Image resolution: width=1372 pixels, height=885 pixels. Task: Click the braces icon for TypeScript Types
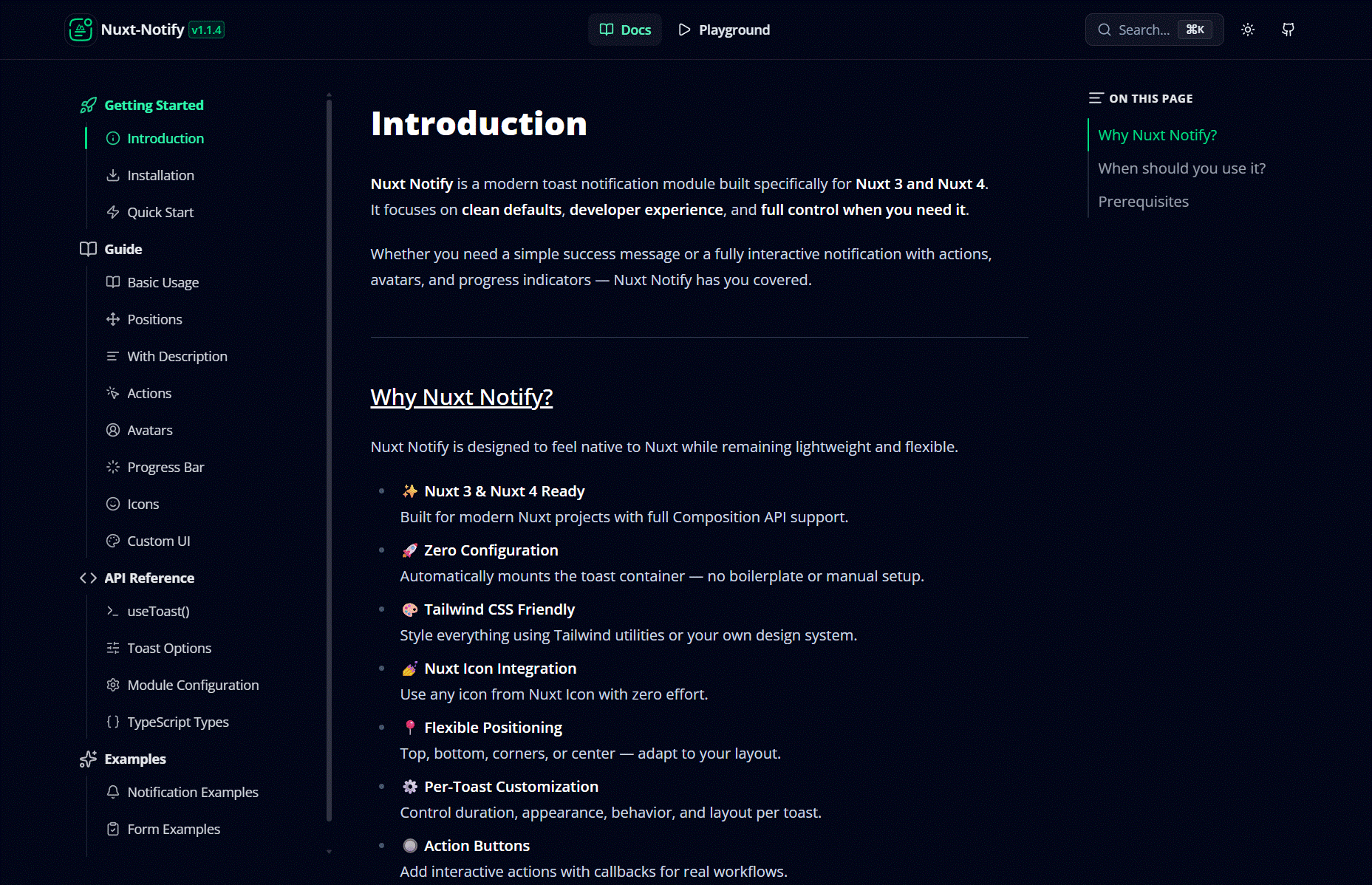[113, 722]
